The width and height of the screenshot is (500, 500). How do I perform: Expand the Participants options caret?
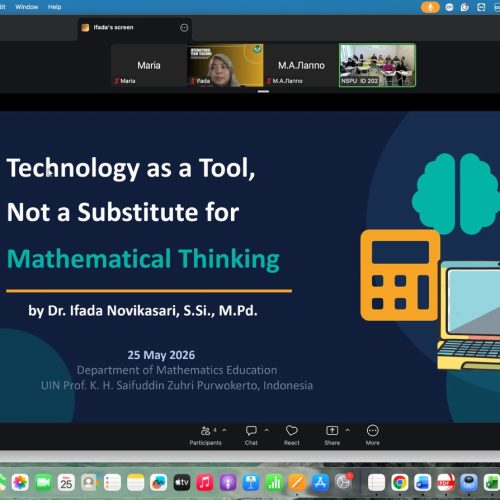(224, 430)
